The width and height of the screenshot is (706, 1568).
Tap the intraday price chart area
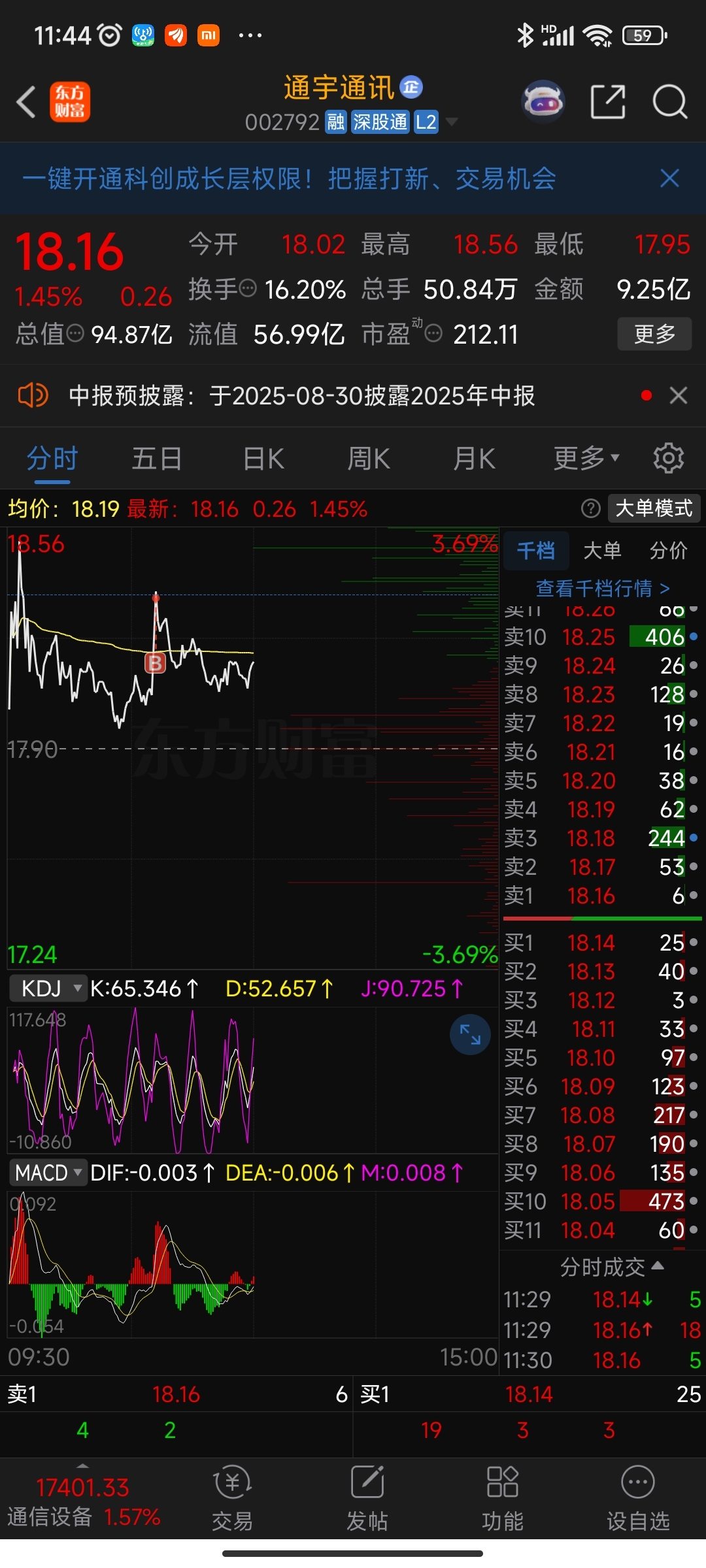252,748
